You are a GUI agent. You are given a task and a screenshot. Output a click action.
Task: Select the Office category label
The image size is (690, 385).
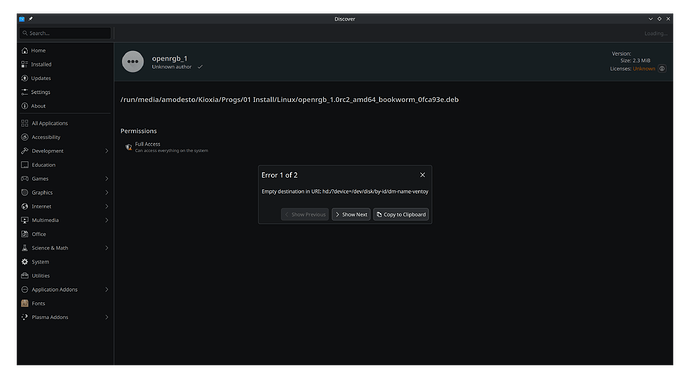[x=39, y=234]
